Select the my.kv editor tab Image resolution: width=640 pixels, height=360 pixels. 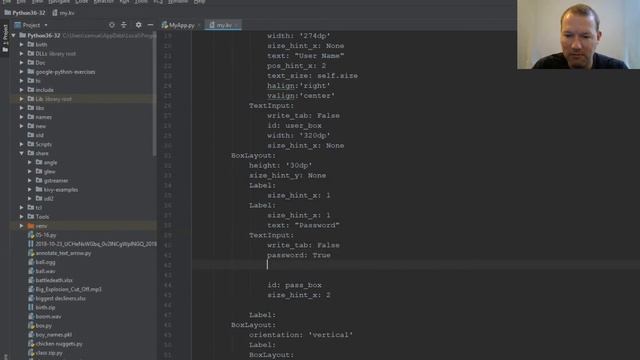click(222, 25)
